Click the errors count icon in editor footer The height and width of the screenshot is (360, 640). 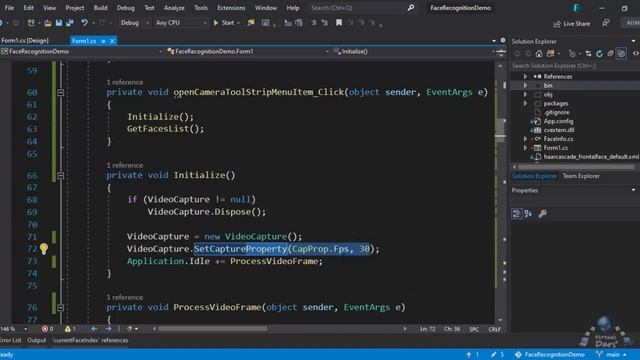(47, 329)
